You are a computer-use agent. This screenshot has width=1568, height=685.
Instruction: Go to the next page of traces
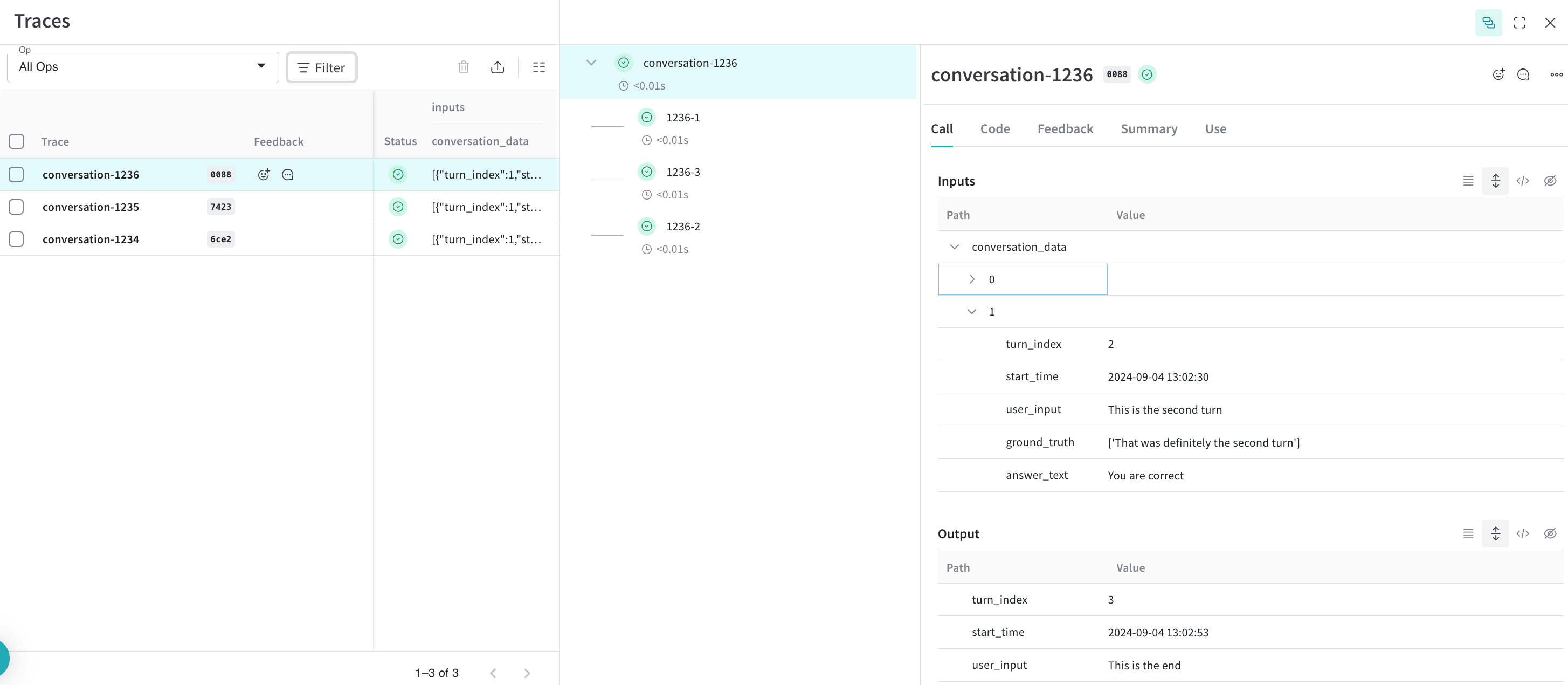(527, 673)
